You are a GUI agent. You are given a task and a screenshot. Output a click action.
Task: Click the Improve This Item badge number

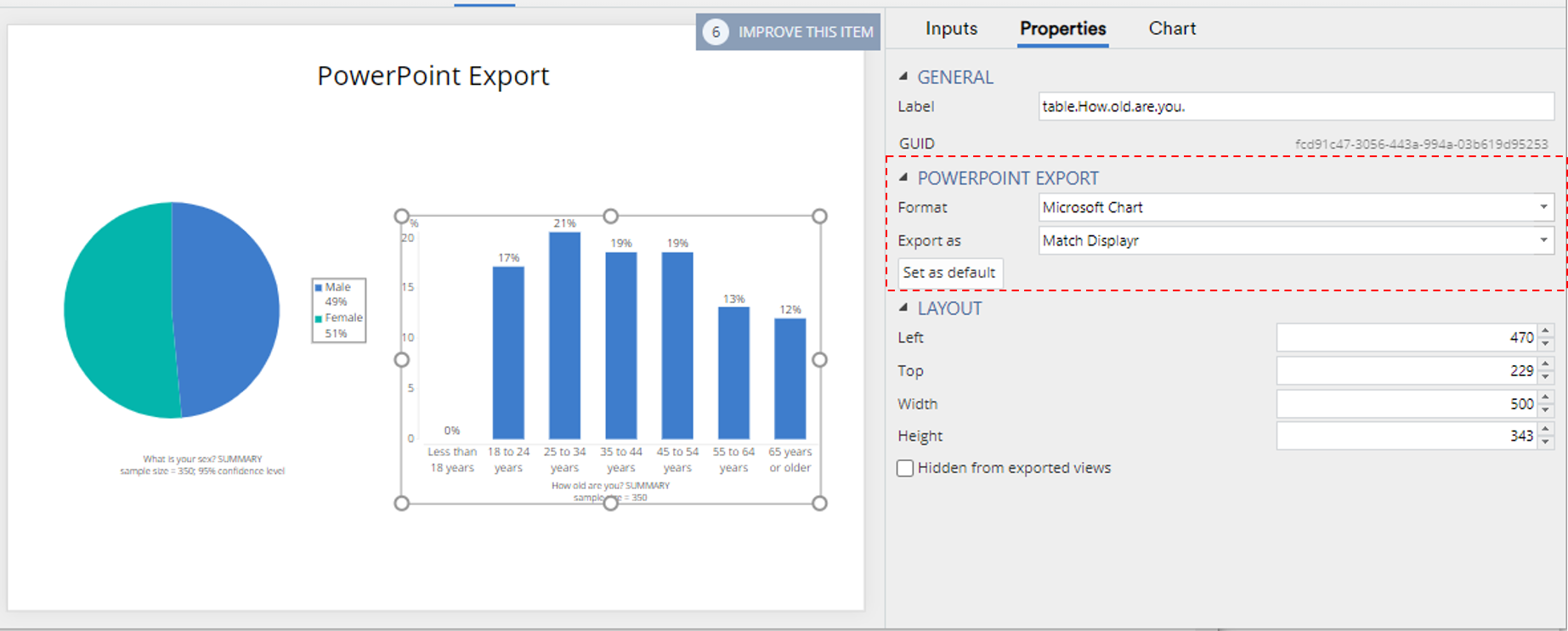[x=716, y=32]
